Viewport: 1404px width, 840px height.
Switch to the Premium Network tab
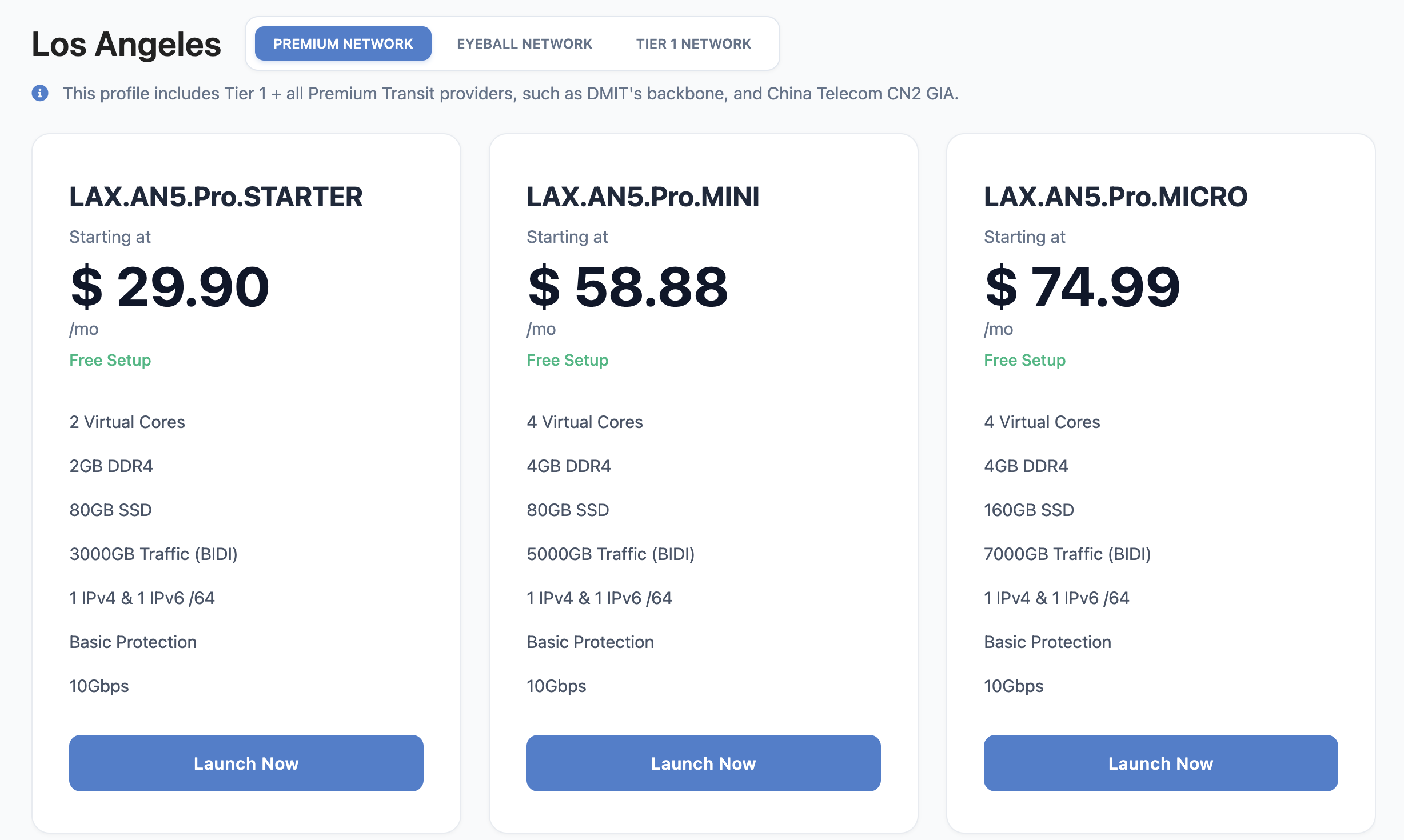(343, 44)
